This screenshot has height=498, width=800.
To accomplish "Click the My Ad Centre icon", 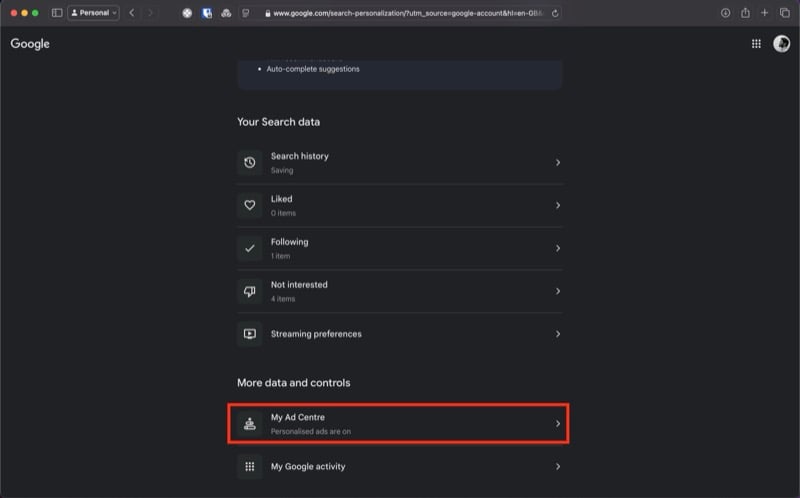I will tap(249, 424).
